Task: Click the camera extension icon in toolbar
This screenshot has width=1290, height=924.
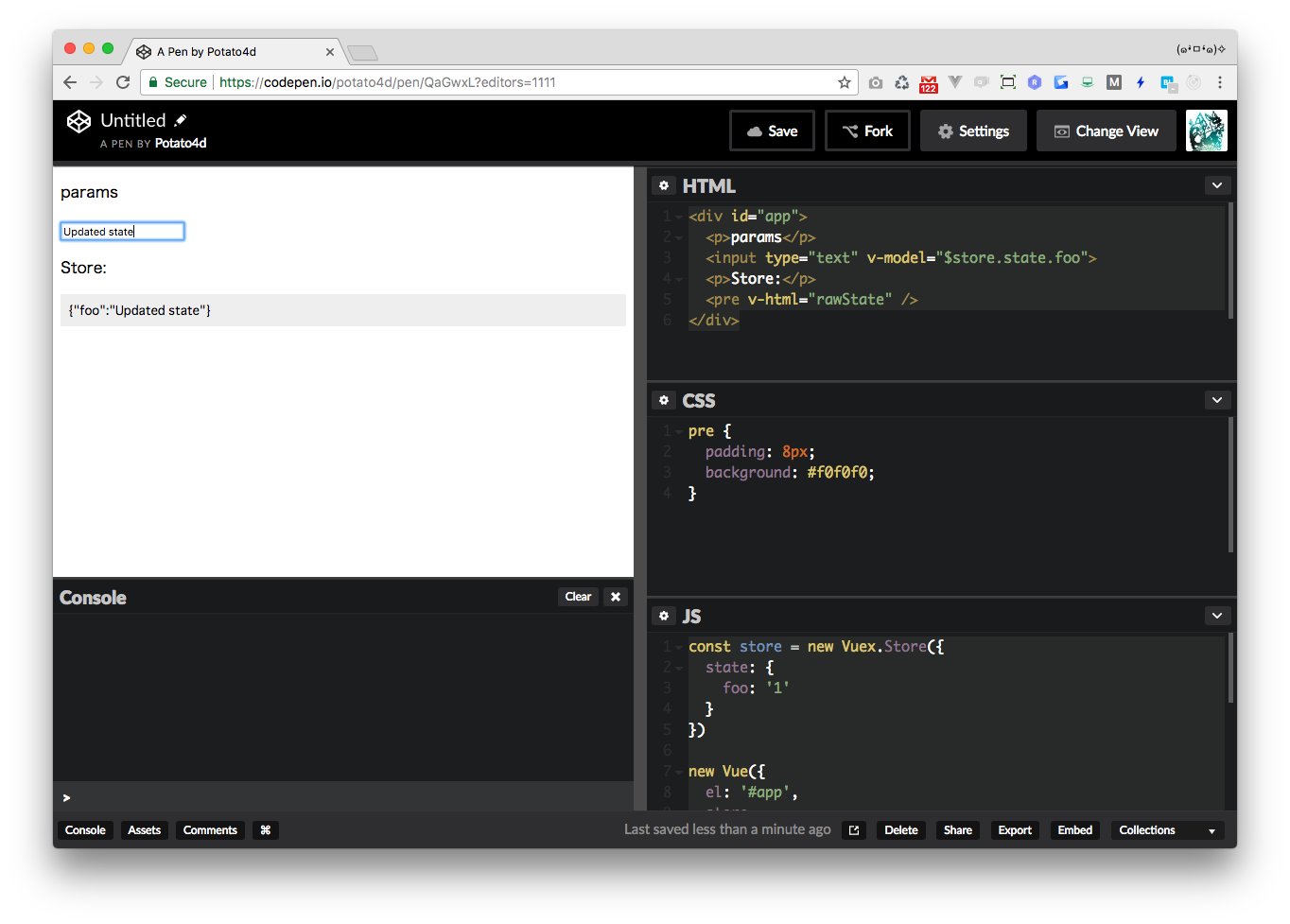Action: click(x=876, y=82)
